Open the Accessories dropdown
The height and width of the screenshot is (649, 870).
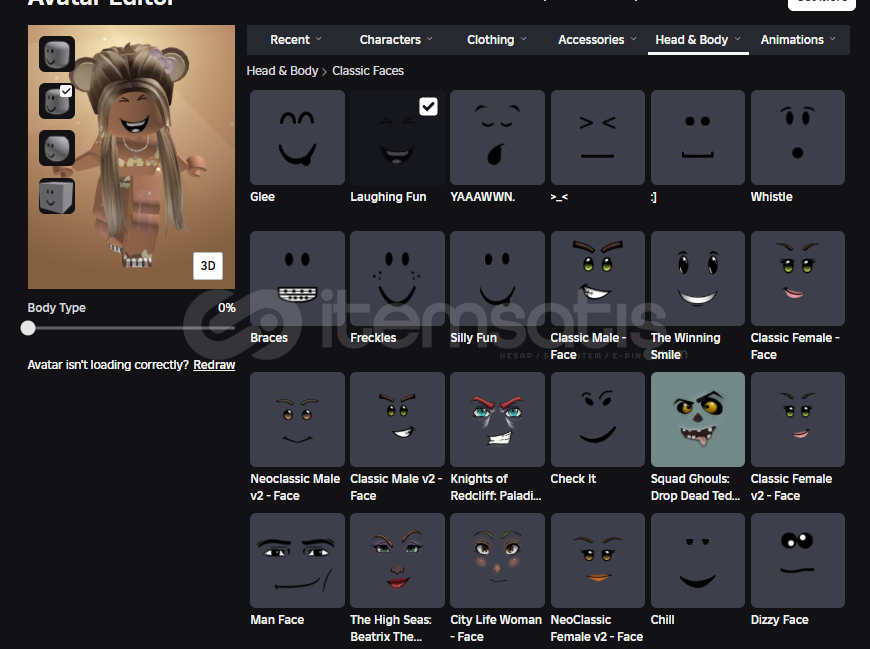tap(597, 40)
